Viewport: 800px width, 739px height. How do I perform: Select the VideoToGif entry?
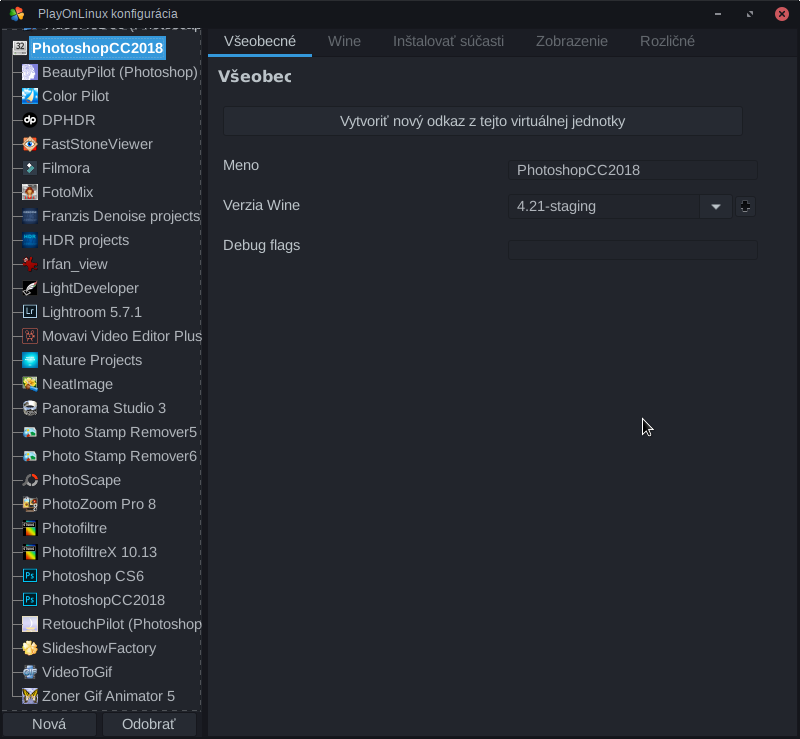tap(77, 672)
